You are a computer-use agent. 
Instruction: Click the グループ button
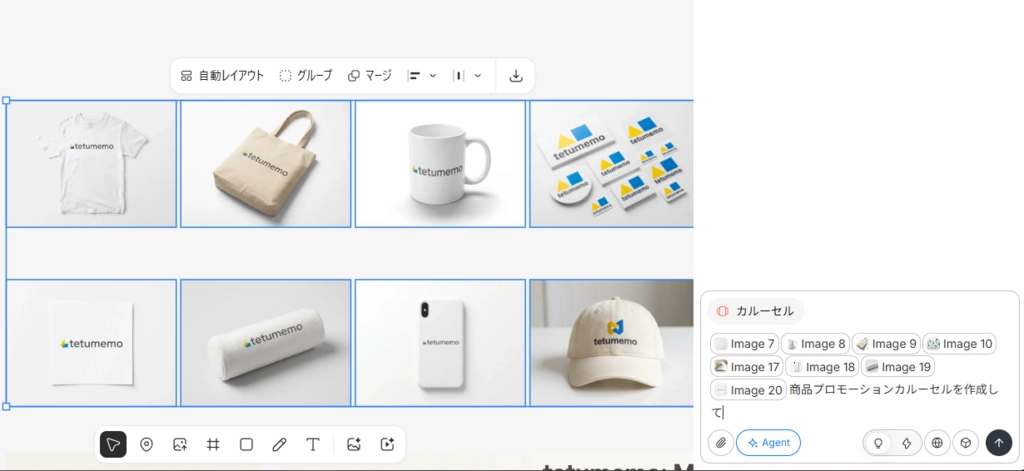pyautogui.click(x=306, y=76)
